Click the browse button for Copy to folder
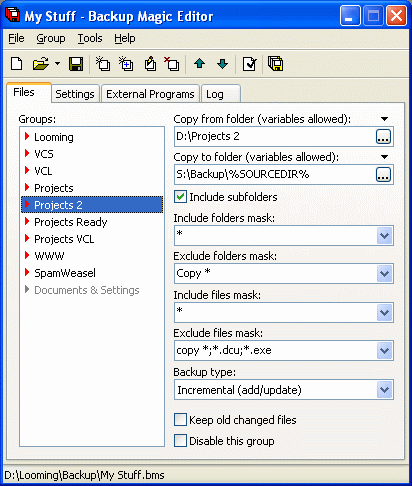412x486 pixels. tap(383, 174)
